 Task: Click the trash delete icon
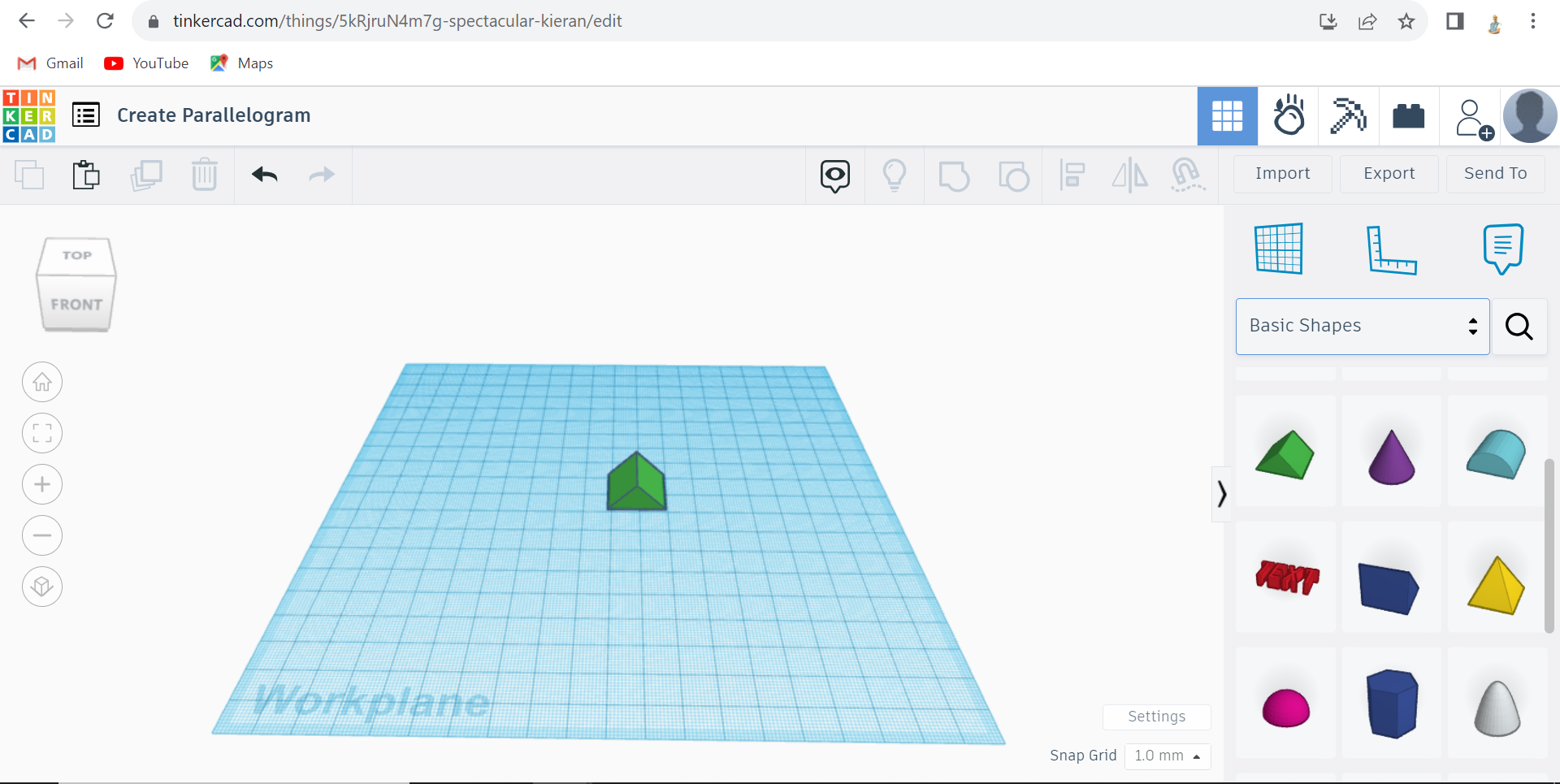205,175
